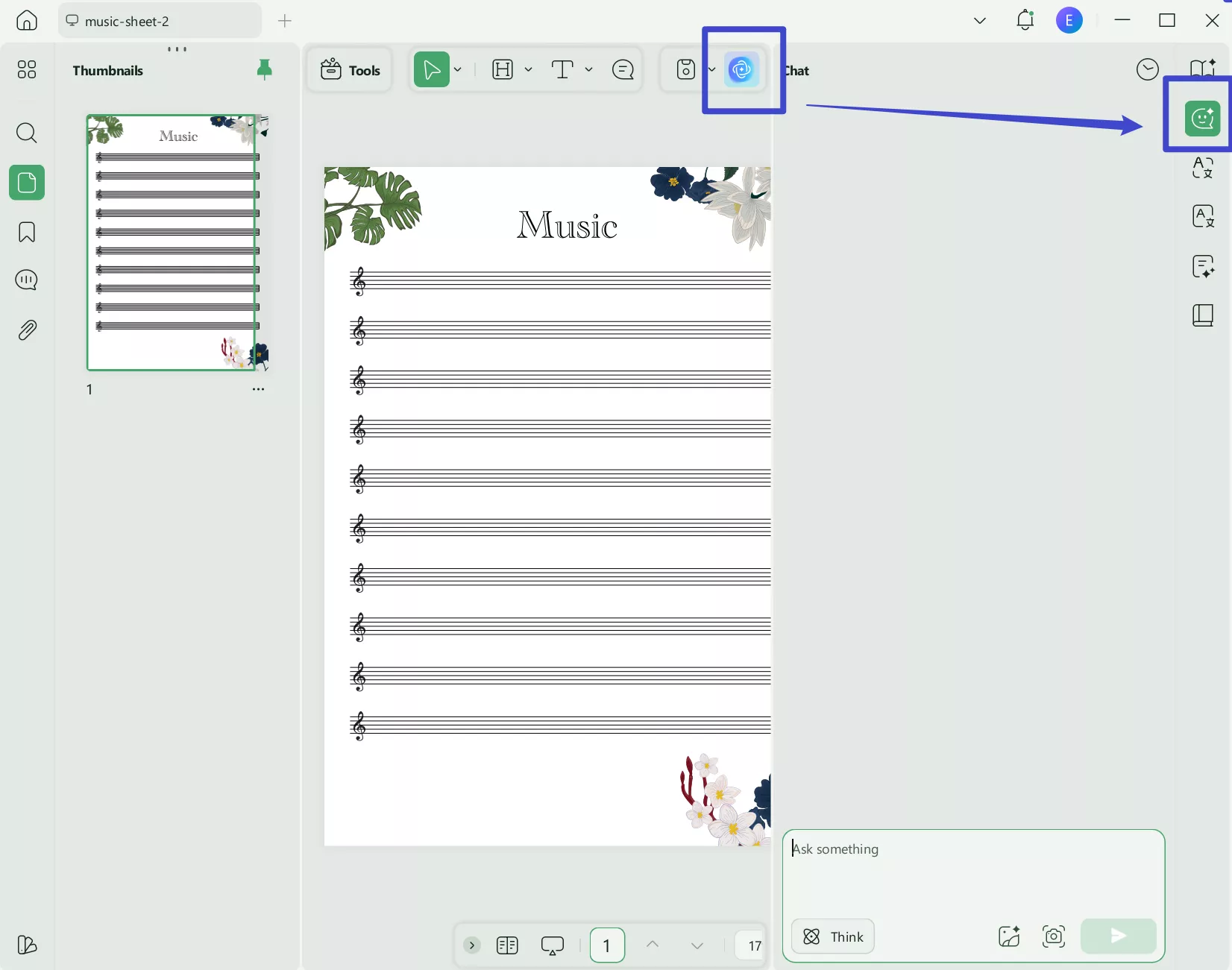Open the Attachments panel via the paperclip icon
Screen dimensions: 1232x970
point(26,330)
